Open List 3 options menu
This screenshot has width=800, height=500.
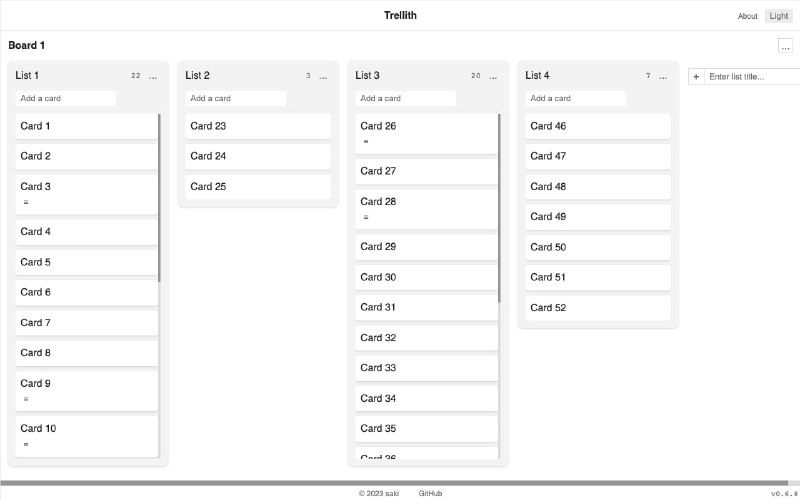tap(493, 76)
